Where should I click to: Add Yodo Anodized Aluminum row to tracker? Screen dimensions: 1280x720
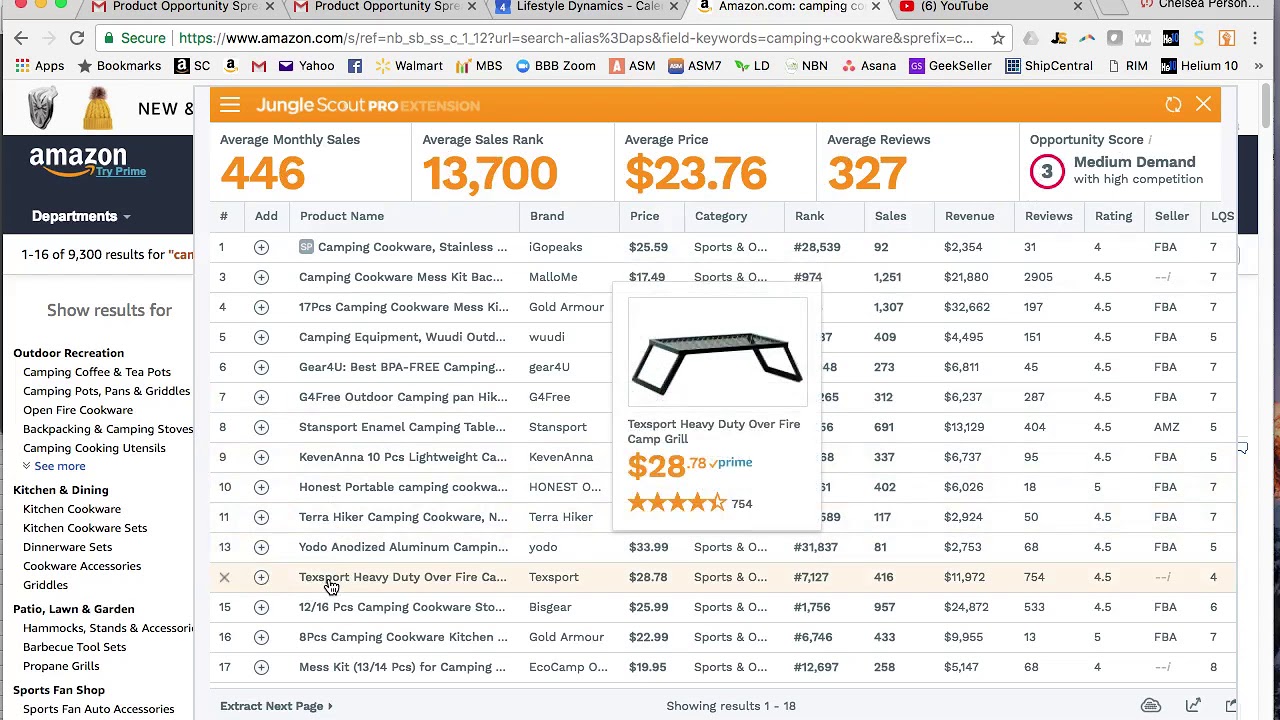(261, 547)
